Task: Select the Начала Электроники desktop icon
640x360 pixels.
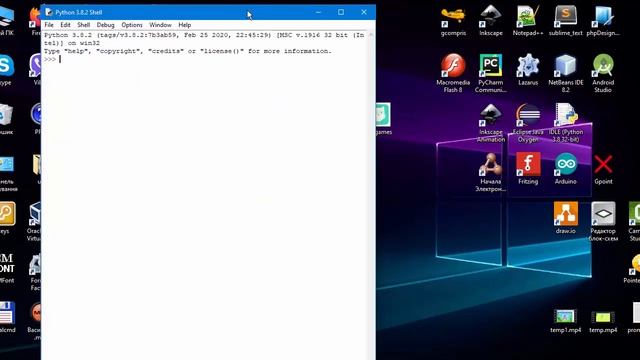Action: 491,173
